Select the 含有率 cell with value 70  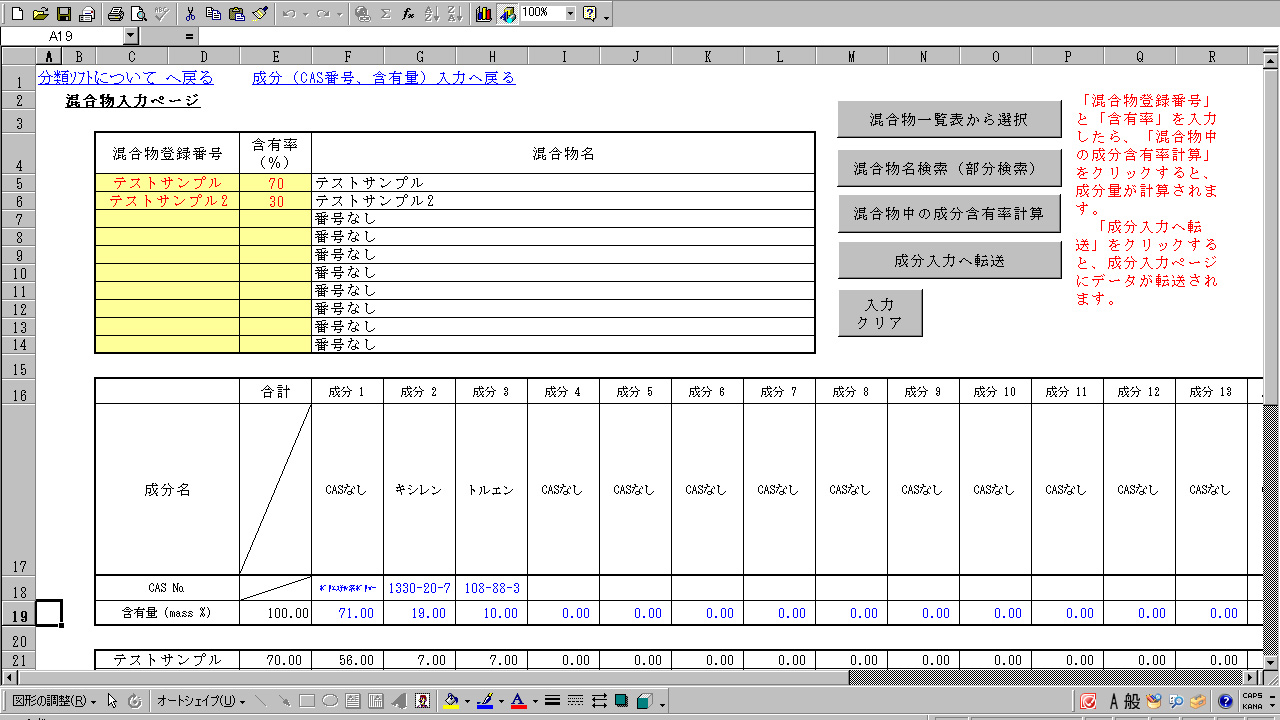coord(276,183)
